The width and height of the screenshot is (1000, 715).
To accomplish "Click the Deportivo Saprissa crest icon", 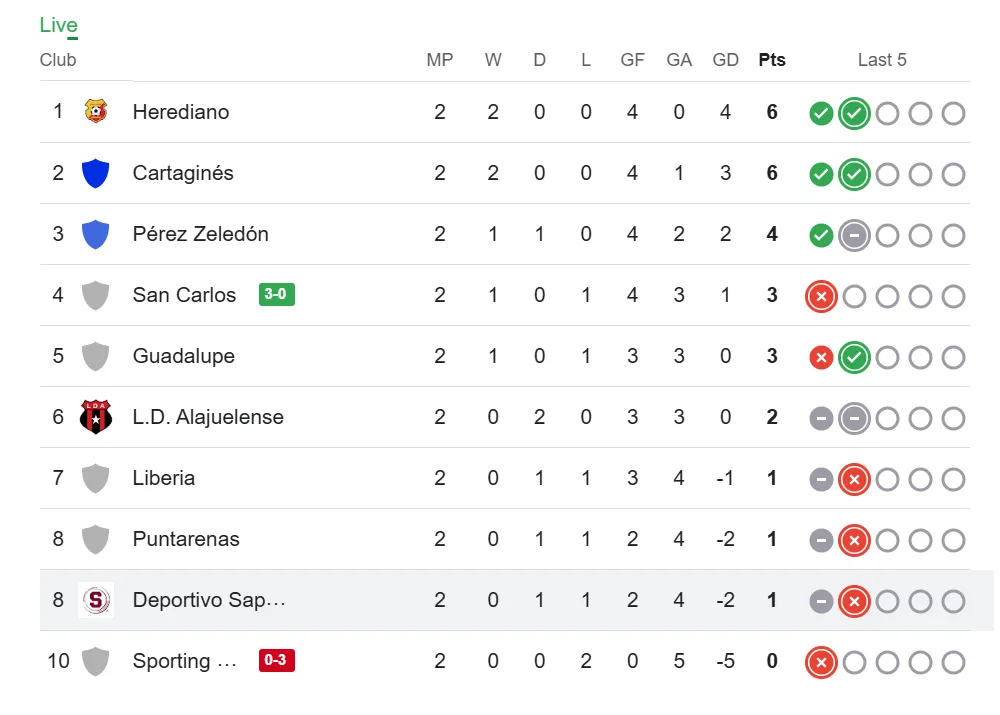I will point(95,600).
